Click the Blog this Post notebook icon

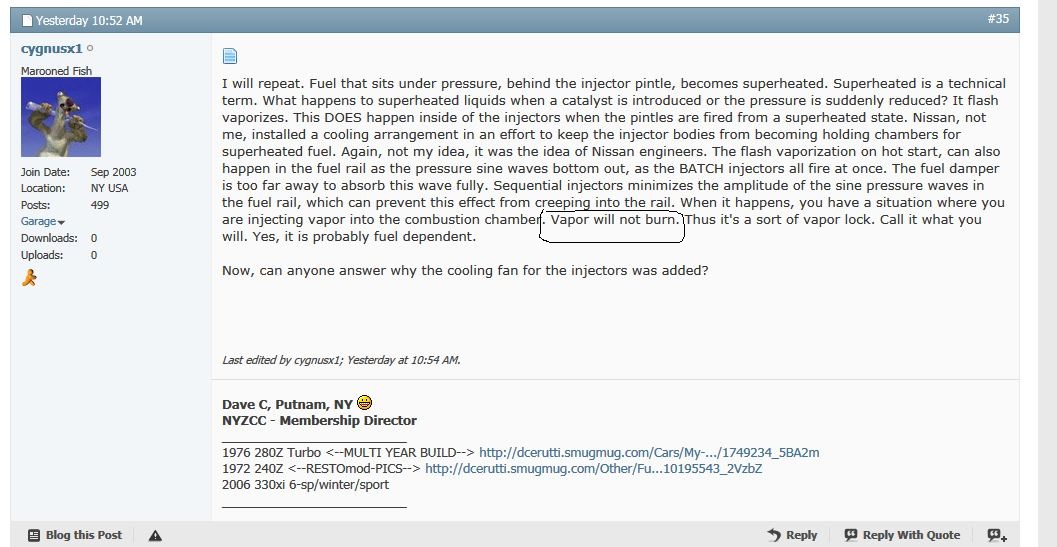pyautogui.click(x=34, y=536)
